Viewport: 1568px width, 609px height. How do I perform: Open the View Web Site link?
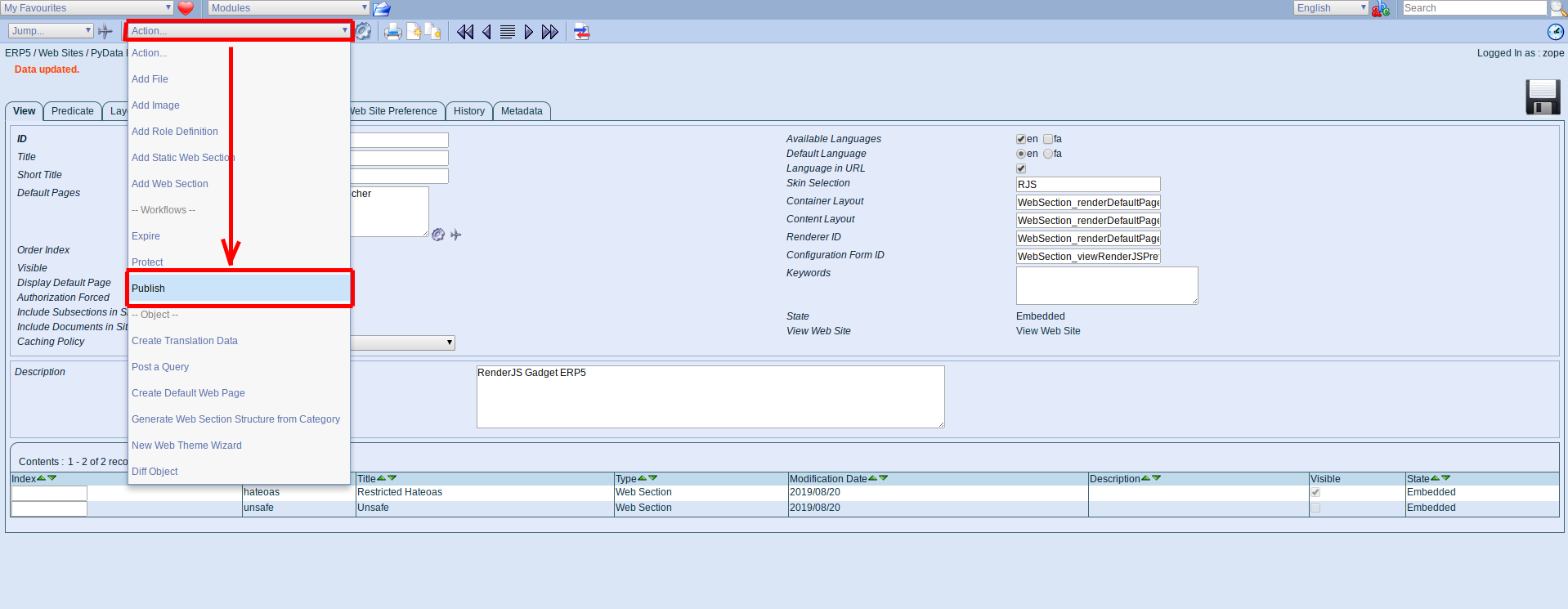1048,331
